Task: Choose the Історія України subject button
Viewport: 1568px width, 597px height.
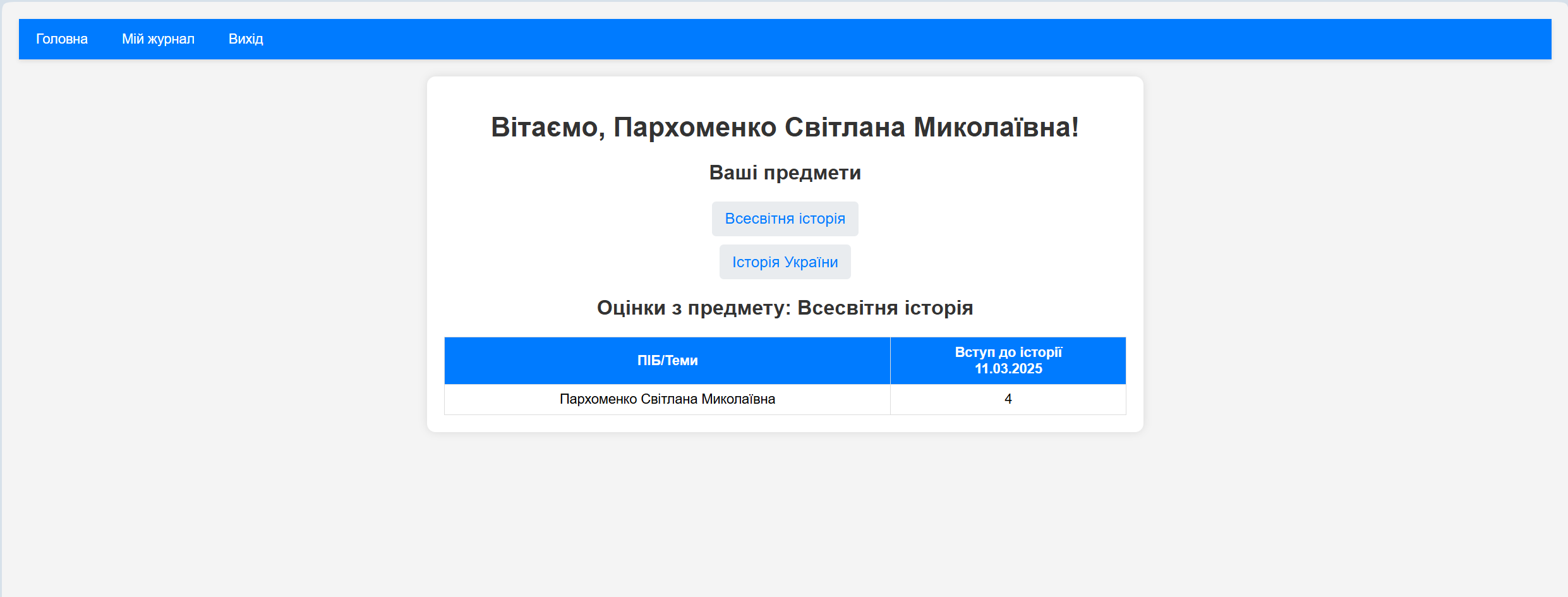Action: 785,262
